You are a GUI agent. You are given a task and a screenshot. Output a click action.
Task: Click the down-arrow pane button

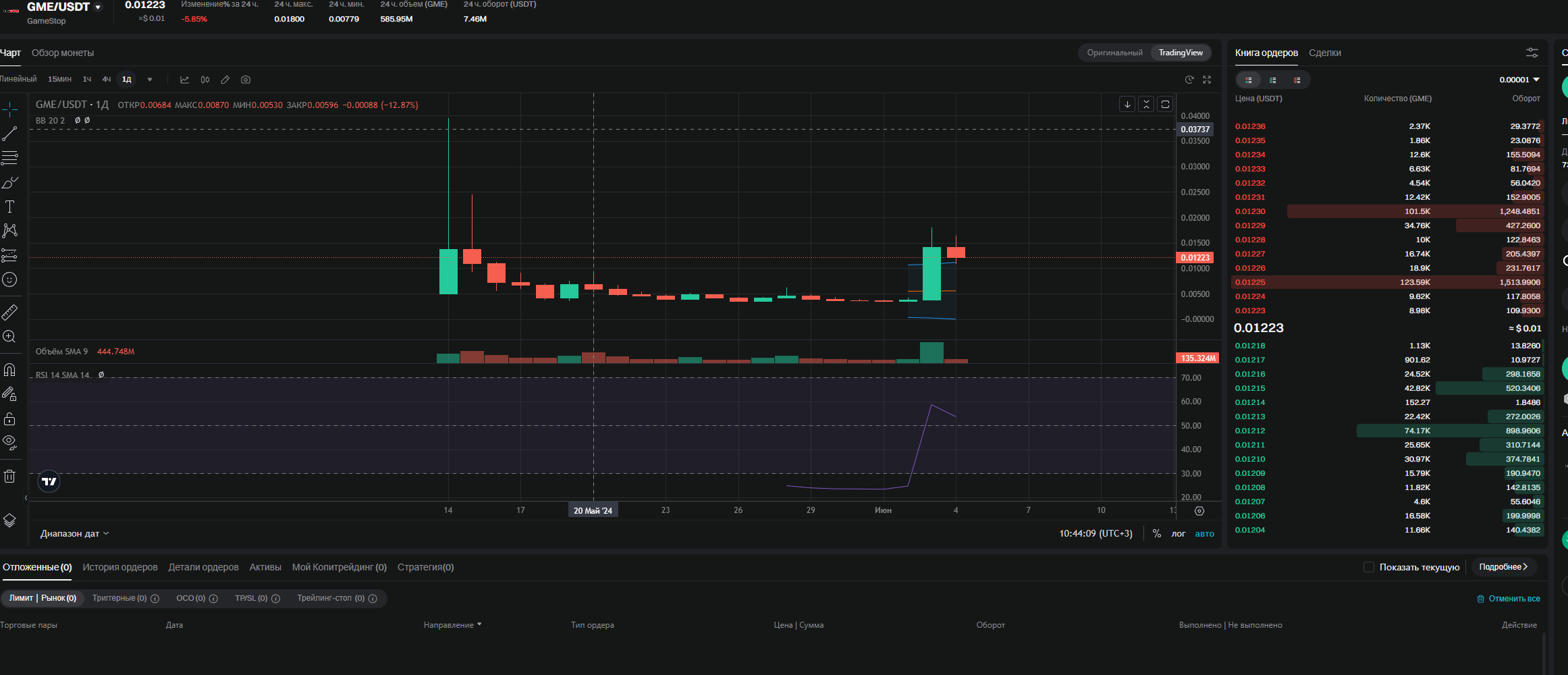1127,104
